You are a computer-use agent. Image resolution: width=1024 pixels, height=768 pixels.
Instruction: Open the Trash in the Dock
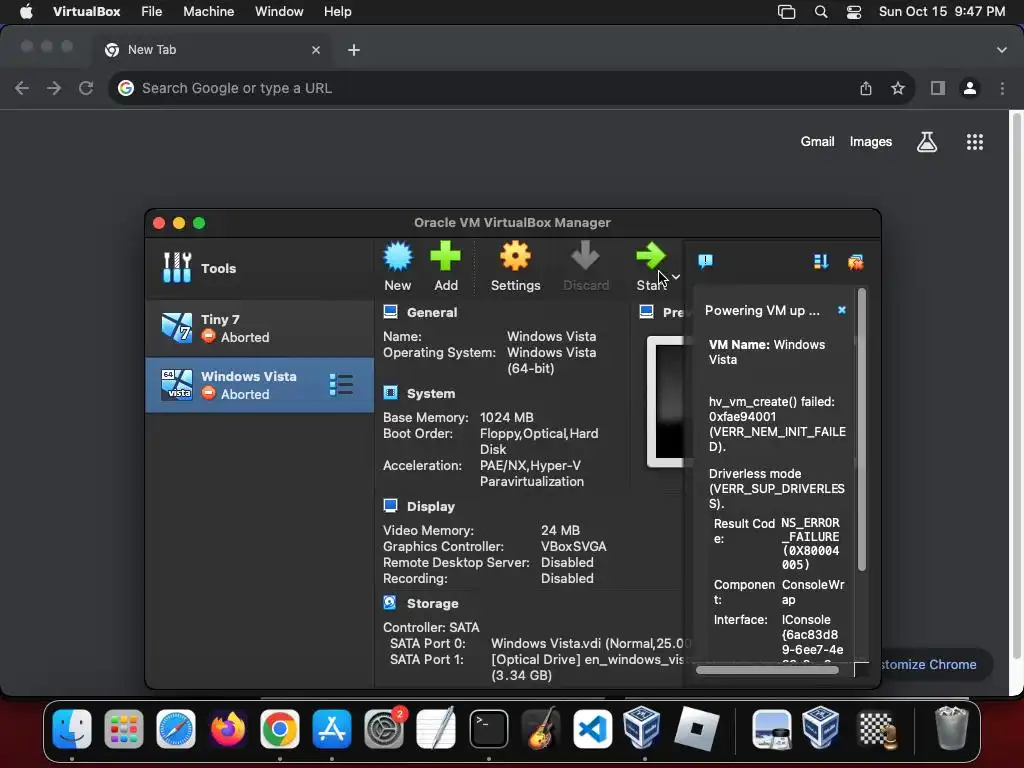coord(952,729)
